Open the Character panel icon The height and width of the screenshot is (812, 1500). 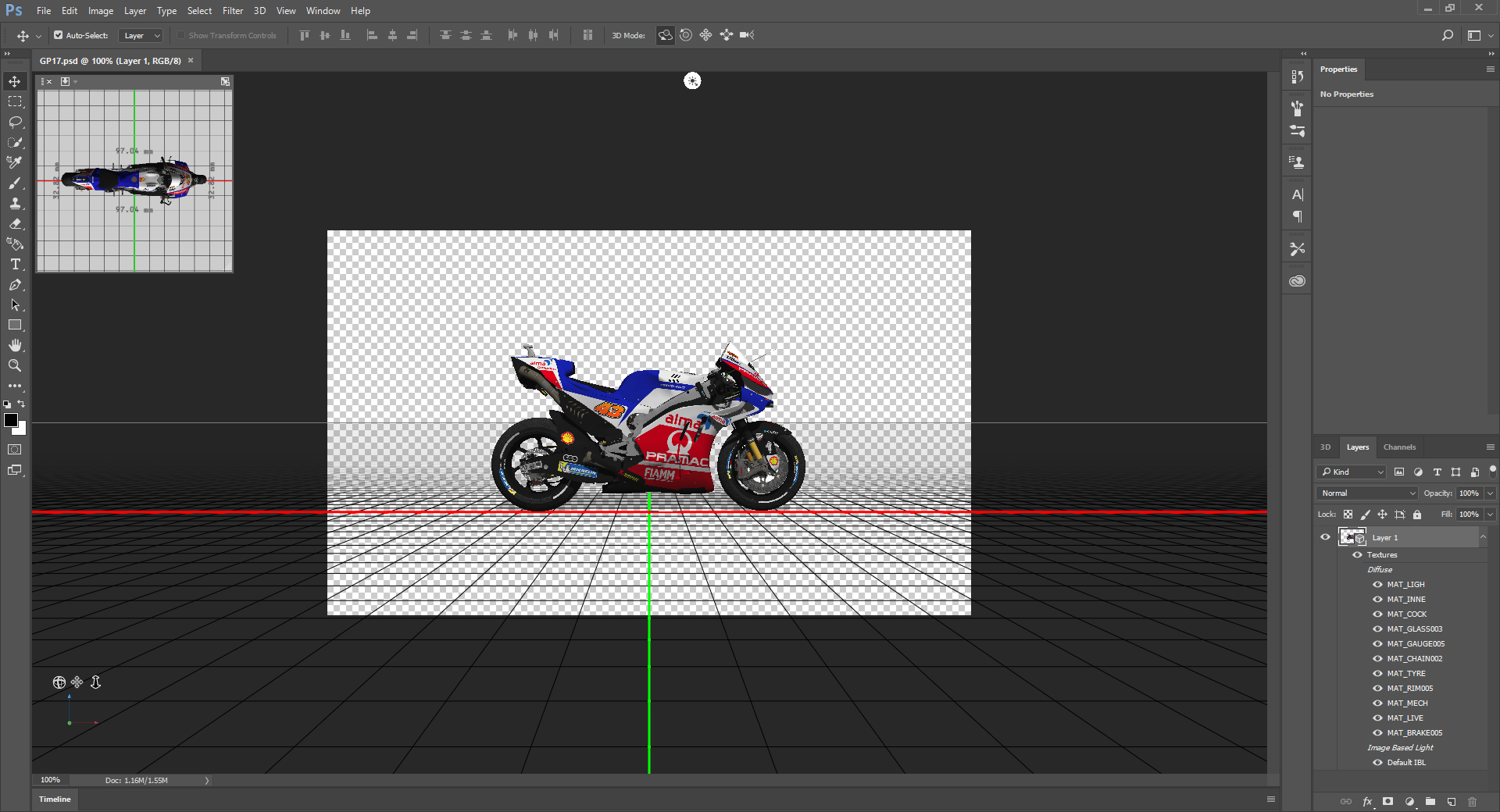point(1298,194)
